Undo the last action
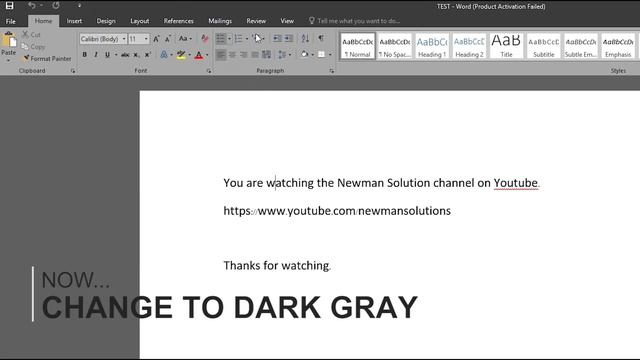This screenshot has height=360, width=640. point(32,5)
